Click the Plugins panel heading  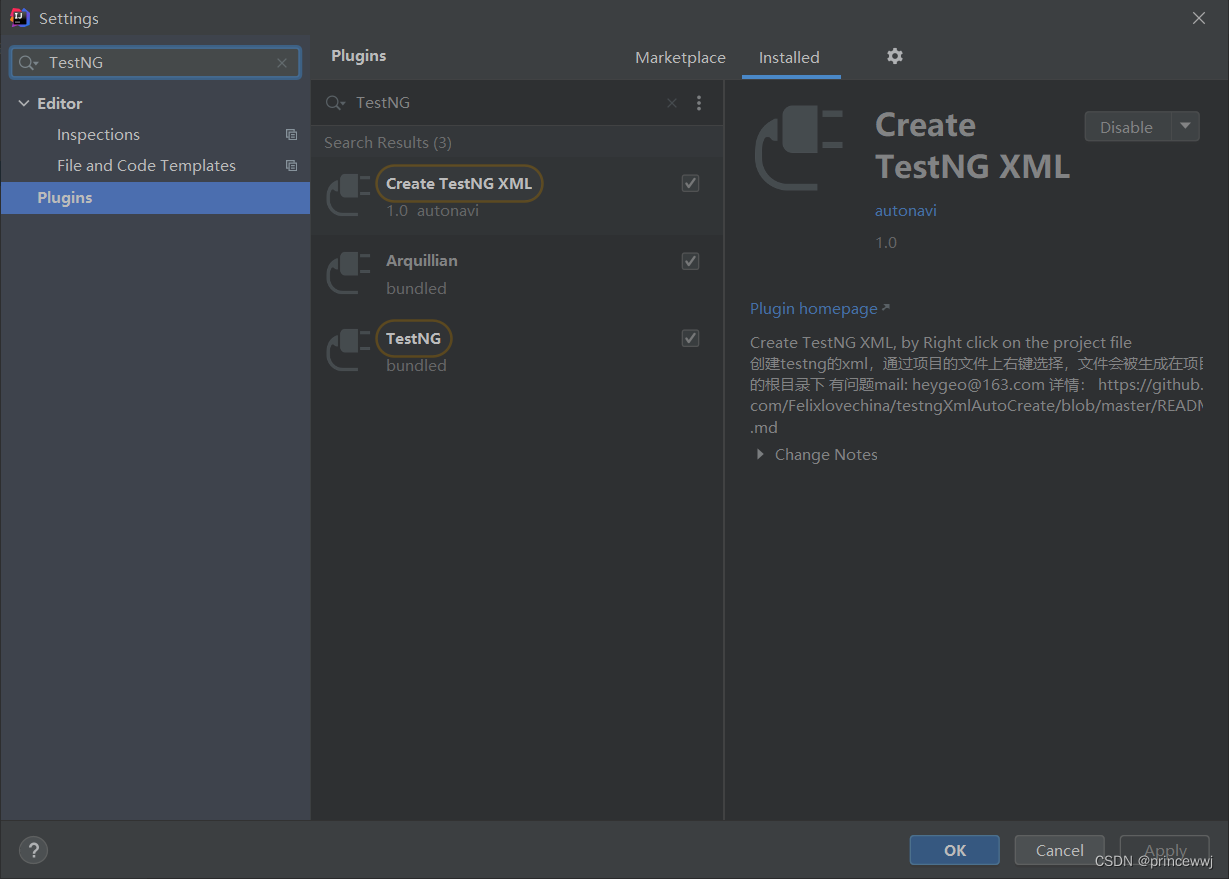pyautogui.click(x=359, y=56)
